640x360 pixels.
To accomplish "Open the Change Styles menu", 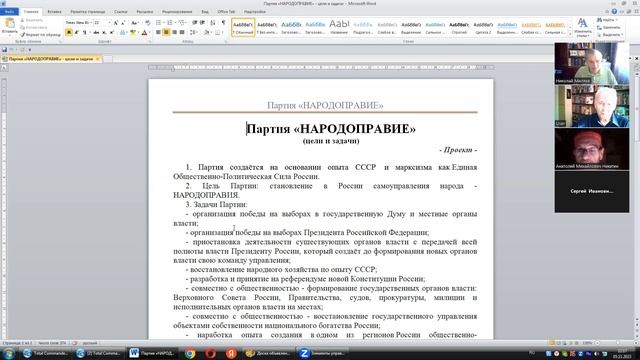I will [x=582, y=27].
